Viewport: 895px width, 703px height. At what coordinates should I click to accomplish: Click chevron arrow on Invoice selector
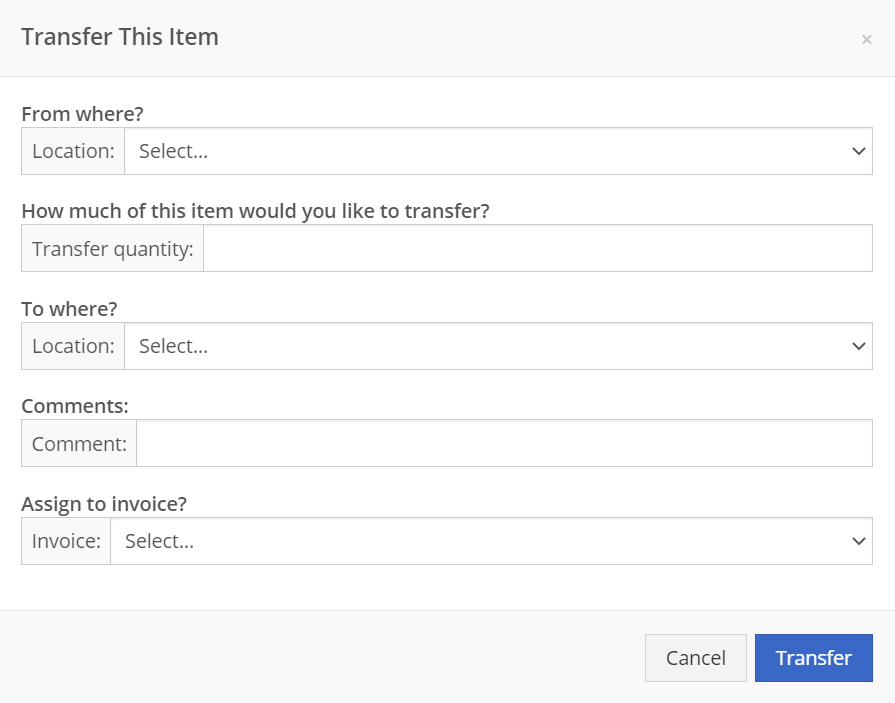[858, 542]
